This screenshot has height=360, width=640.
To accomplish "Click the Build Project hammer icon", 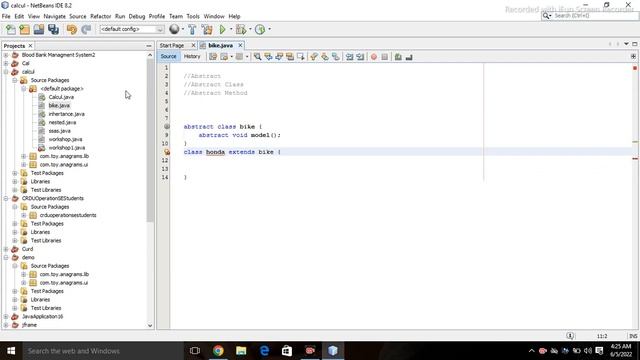I will [x=192, y=29].
